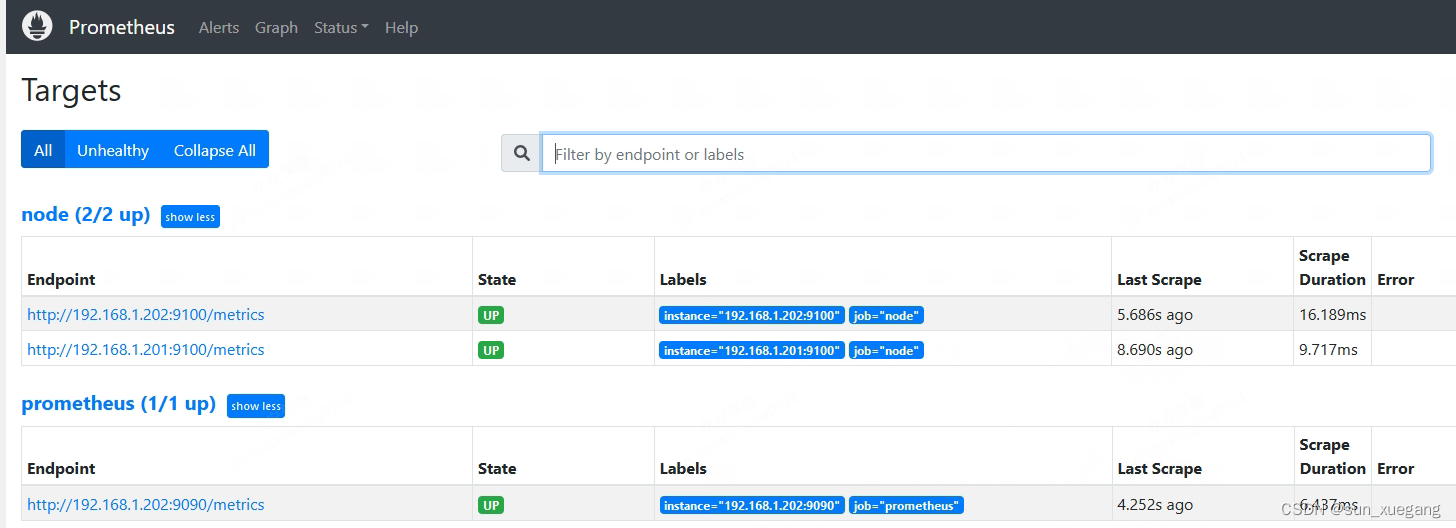Click the search magnifier icon
The width and height of the screenshot is (1456, 528).
(521, 154)
